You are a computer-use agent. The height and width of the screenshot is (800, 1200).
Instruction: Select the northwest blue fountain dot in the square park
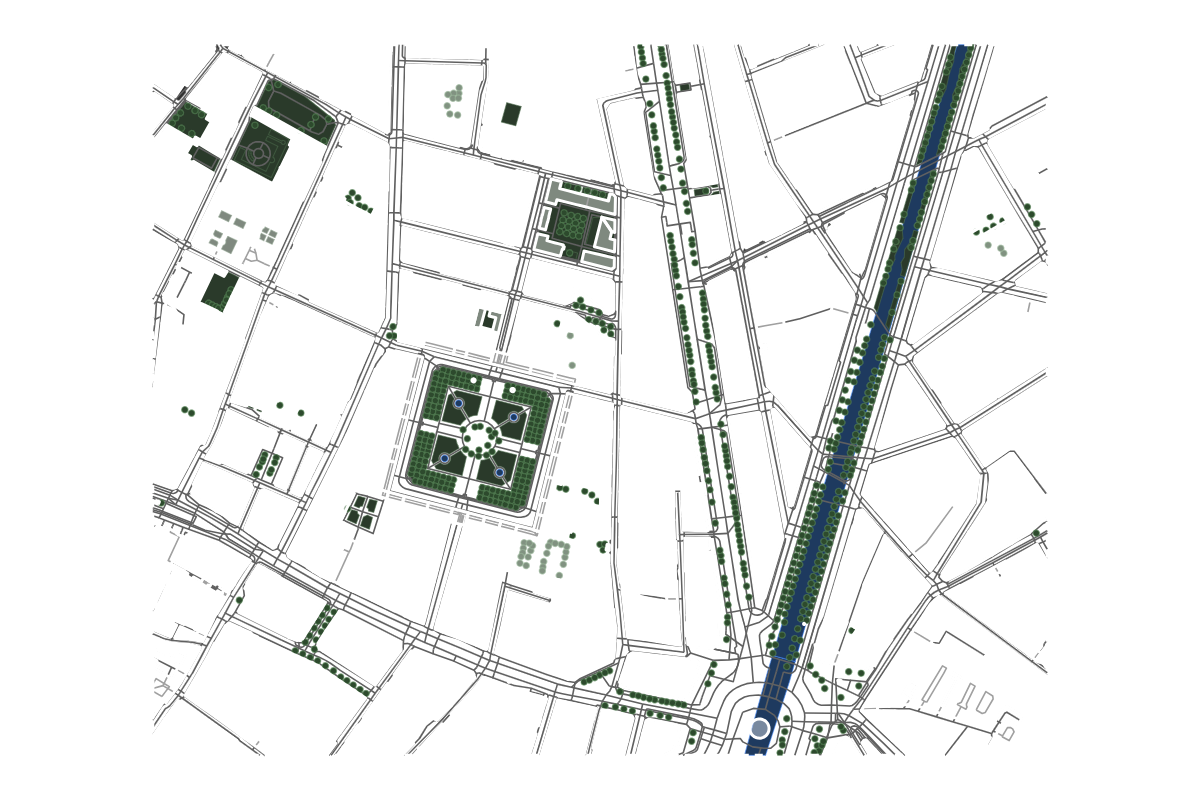point(459,404)
